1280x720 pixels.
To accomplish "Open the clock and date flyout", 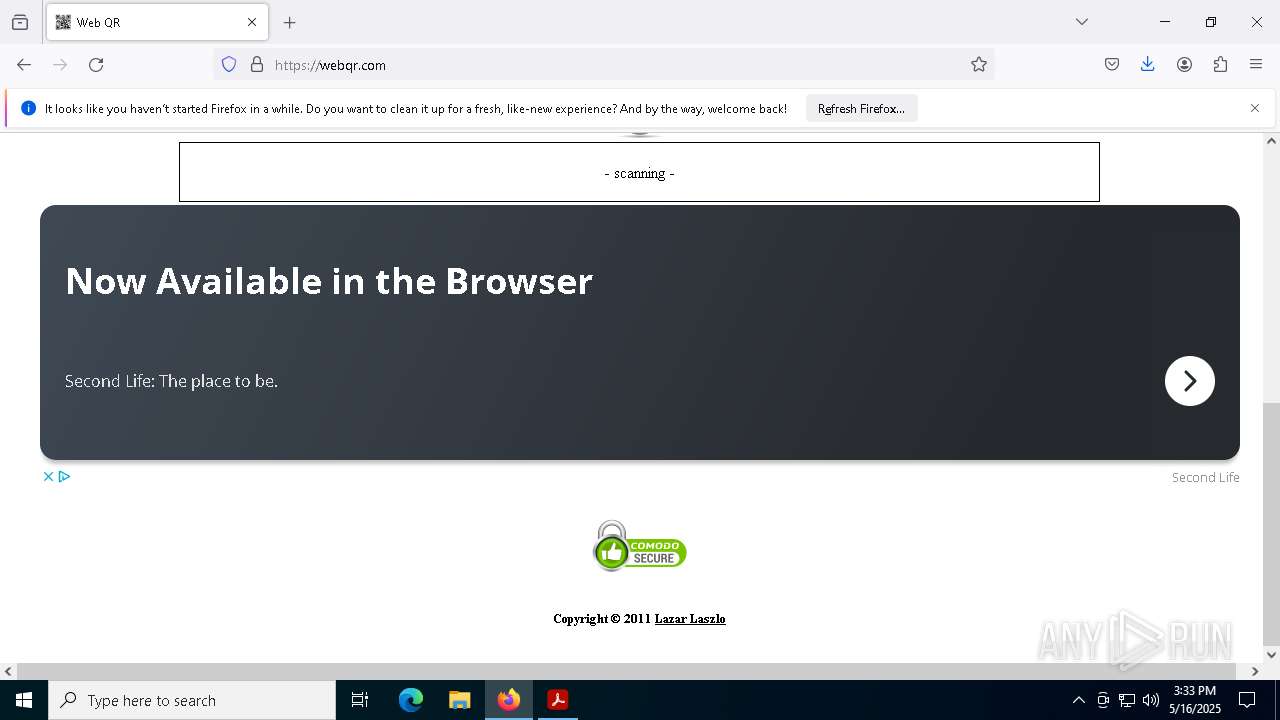I will tap(1195, 700).
